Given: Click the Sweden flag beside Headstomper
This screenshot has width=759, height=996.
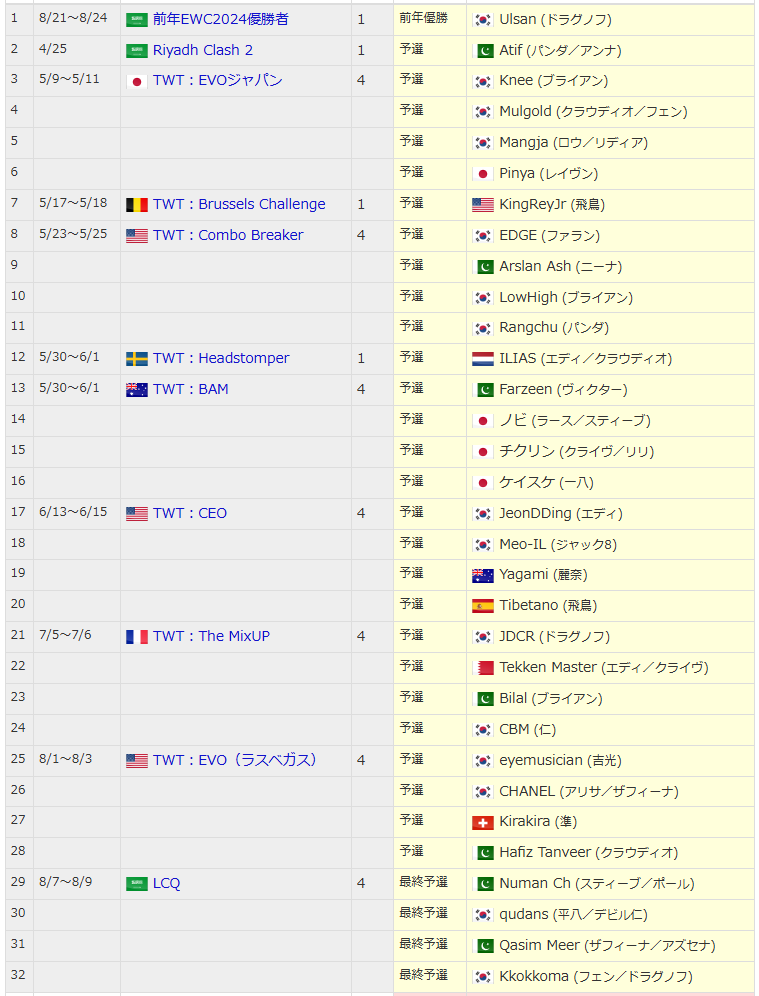Looking at the screenshot, I should 137,359.
